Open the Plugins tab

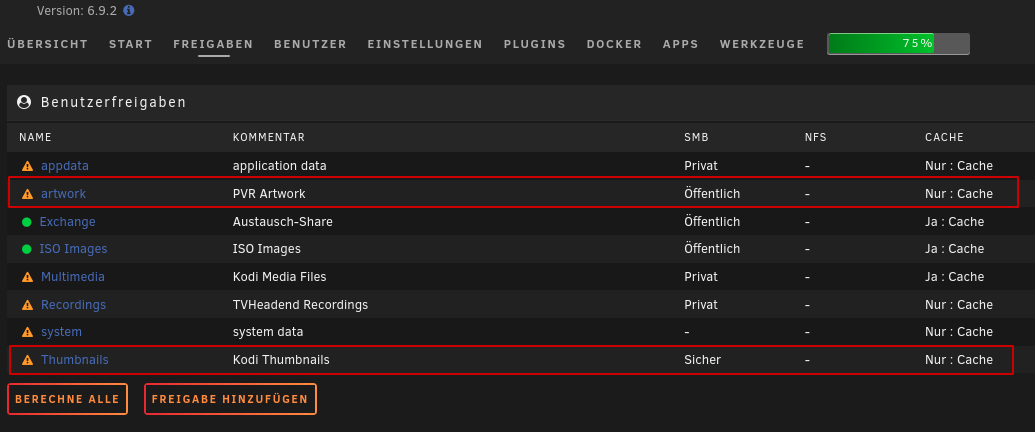click(x=535, y=44)
